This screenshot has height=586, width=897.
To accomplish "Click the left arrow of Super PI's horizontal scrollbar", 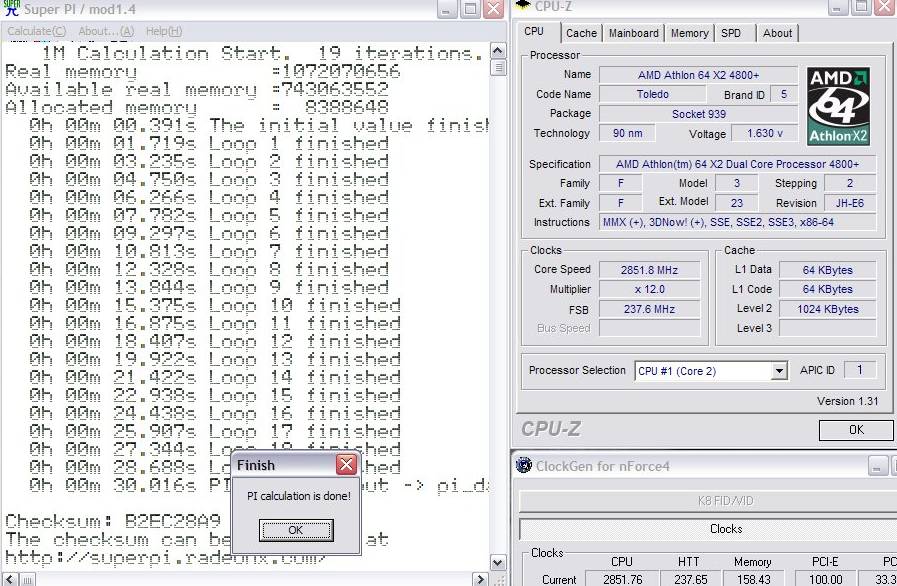I will 9,579.
